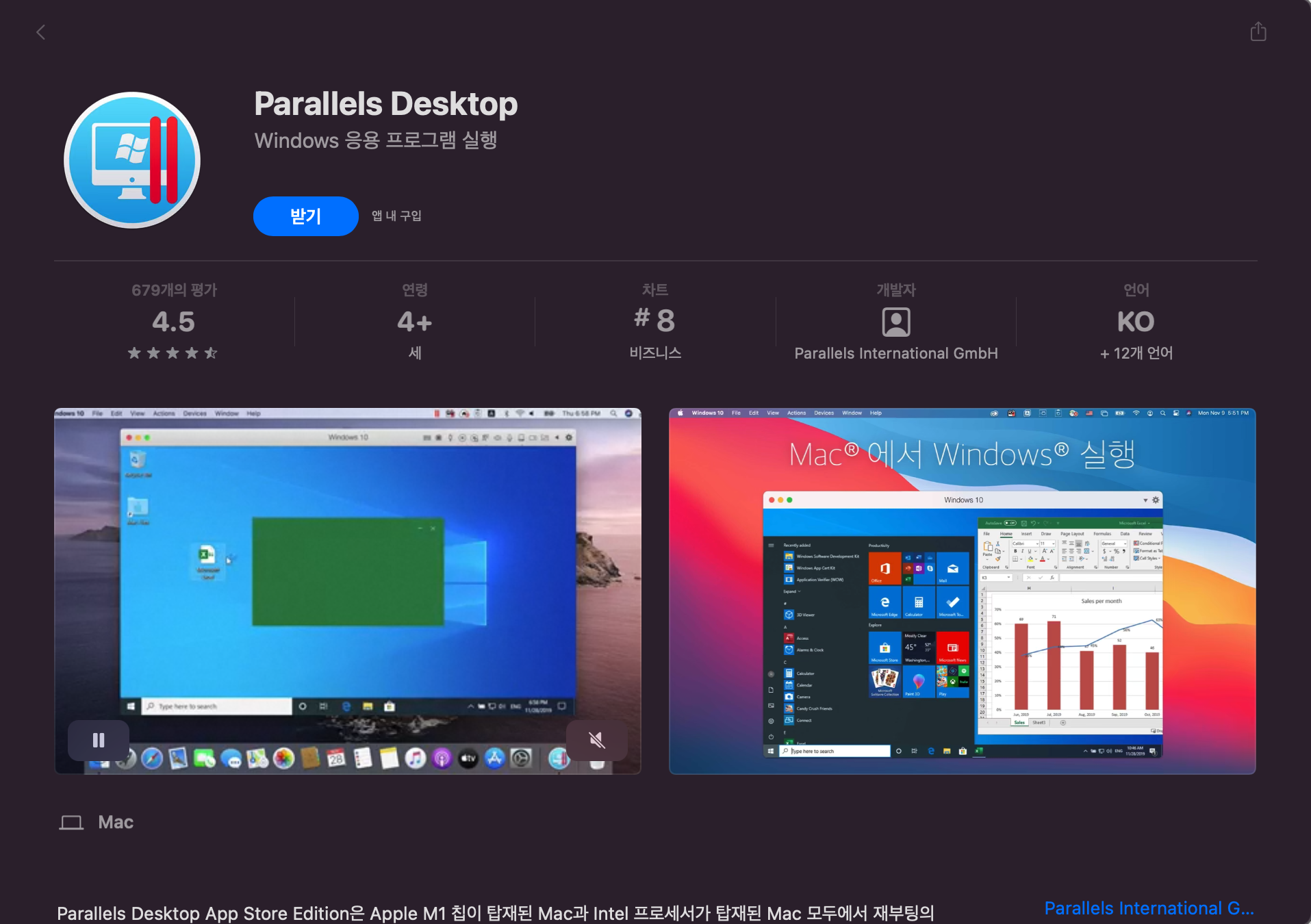Viewport: 1311px width, 924px height.
Task: Click the App Store icon in the video's dock
Action: click(494, 758)
